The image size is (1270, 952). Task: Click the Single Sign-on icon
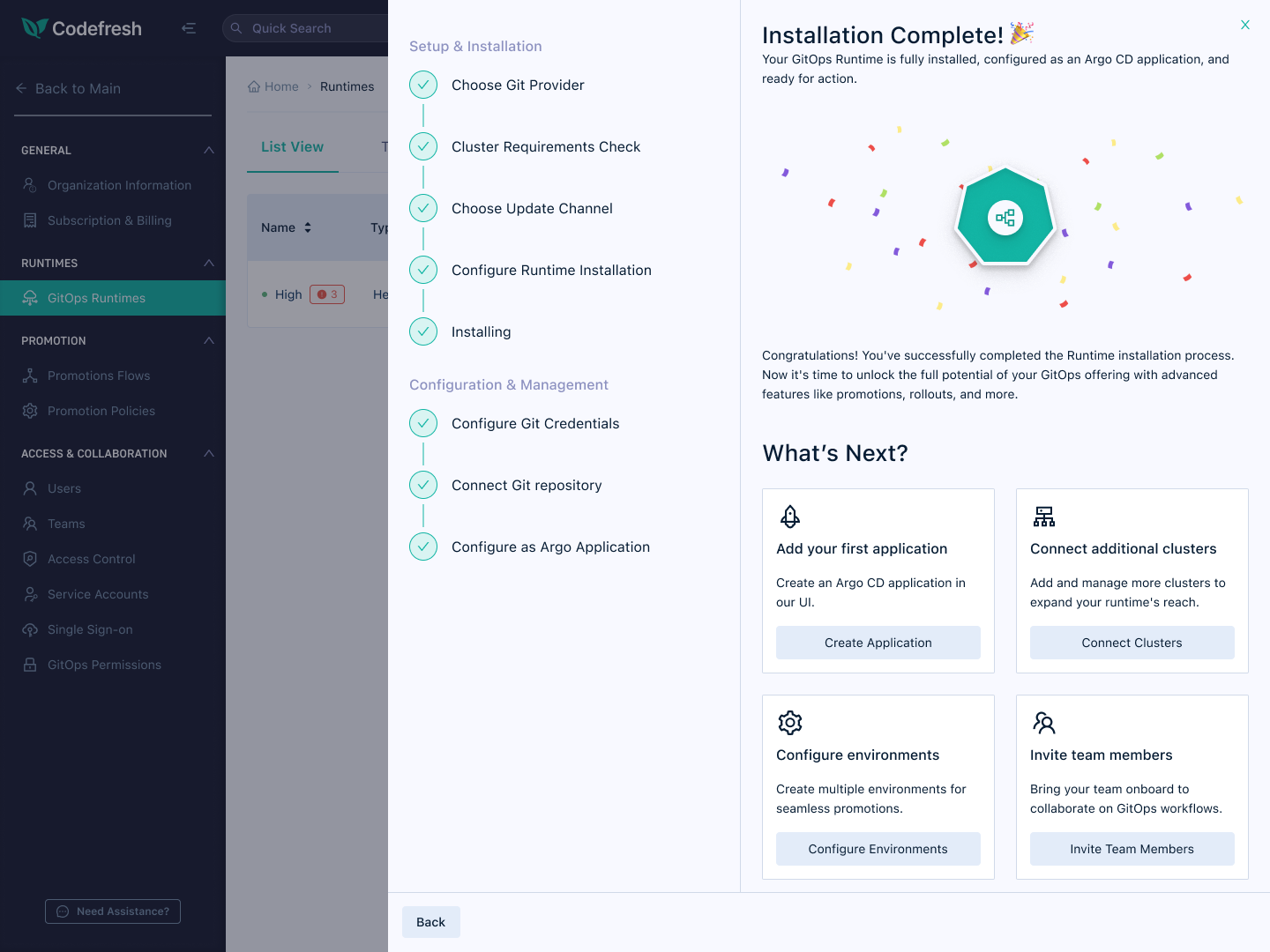pyautogui.click(x=30, y=629)
